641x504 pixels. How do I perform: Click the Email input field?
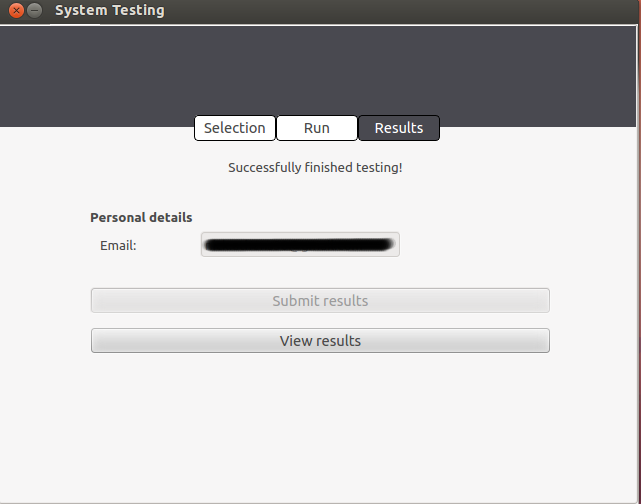(x=300, y=245)
